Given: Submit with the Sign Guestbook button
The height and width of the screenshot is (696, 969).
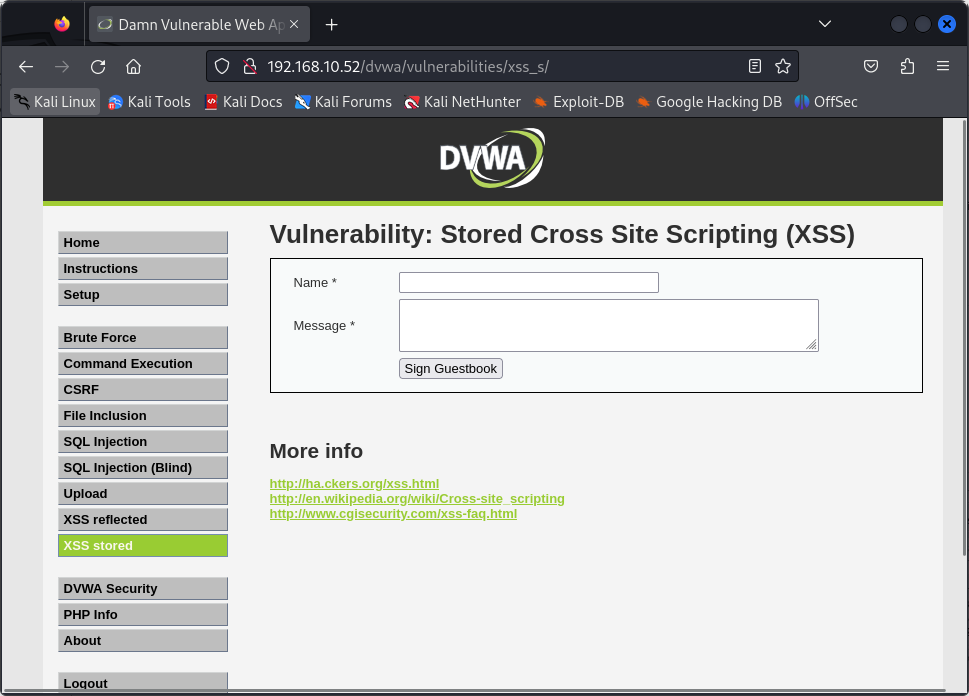Looking at the screenshot, I should pos(451,368).
